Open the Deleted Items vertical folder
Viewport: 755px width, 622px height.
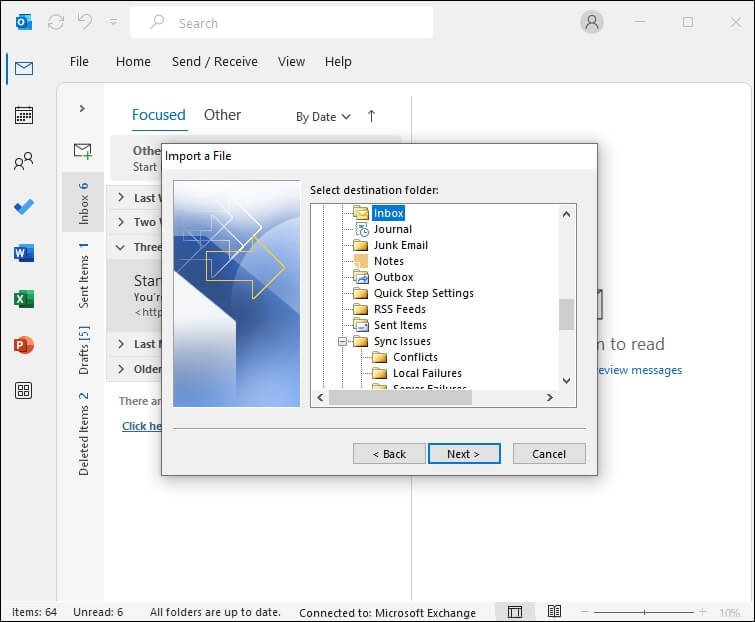click(x=84, y=434)
